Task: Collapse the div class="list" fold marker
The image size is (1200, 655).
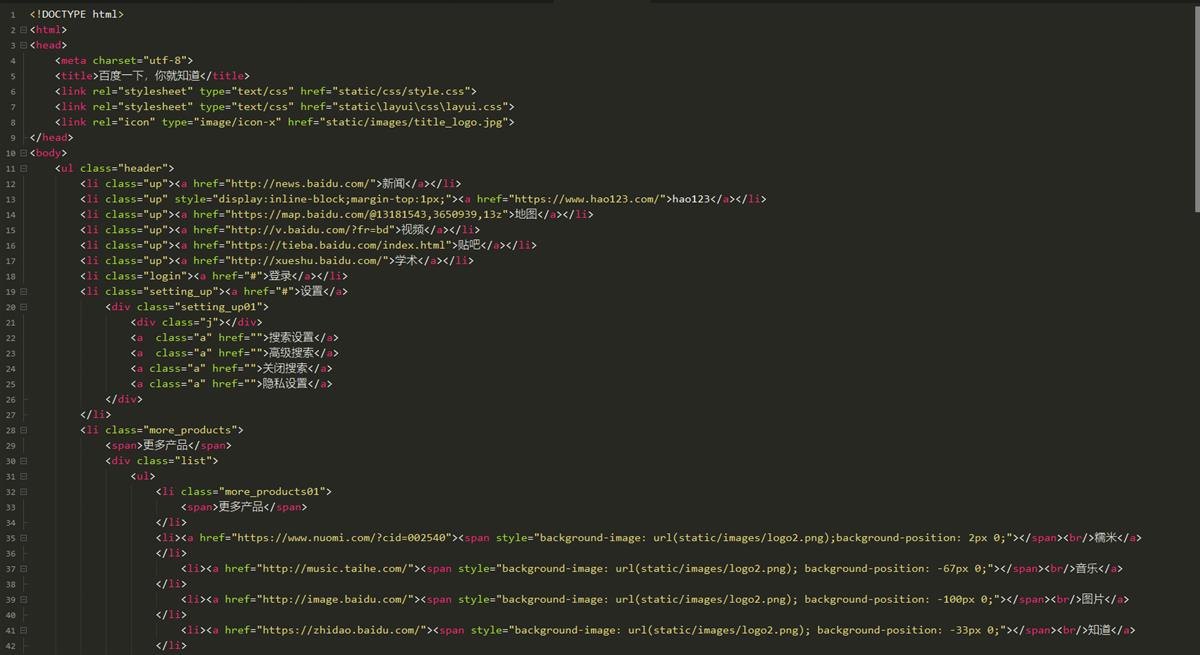Action: coord(23,461)
